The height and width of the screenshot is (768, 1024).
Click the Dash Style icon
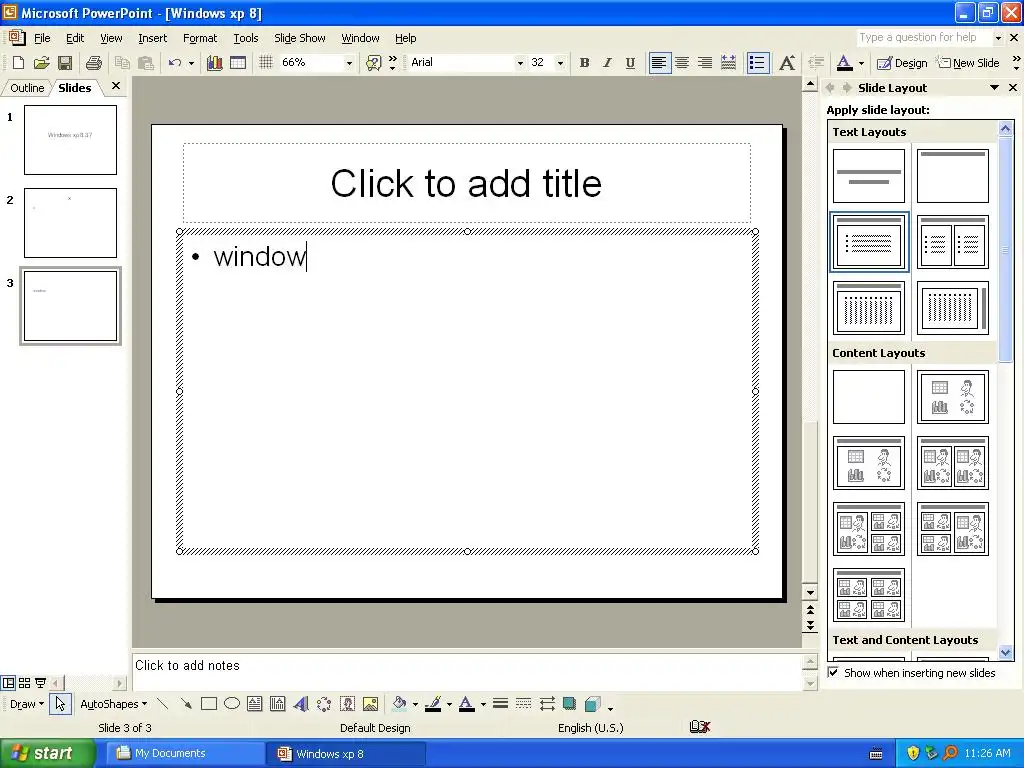point(523,703)
